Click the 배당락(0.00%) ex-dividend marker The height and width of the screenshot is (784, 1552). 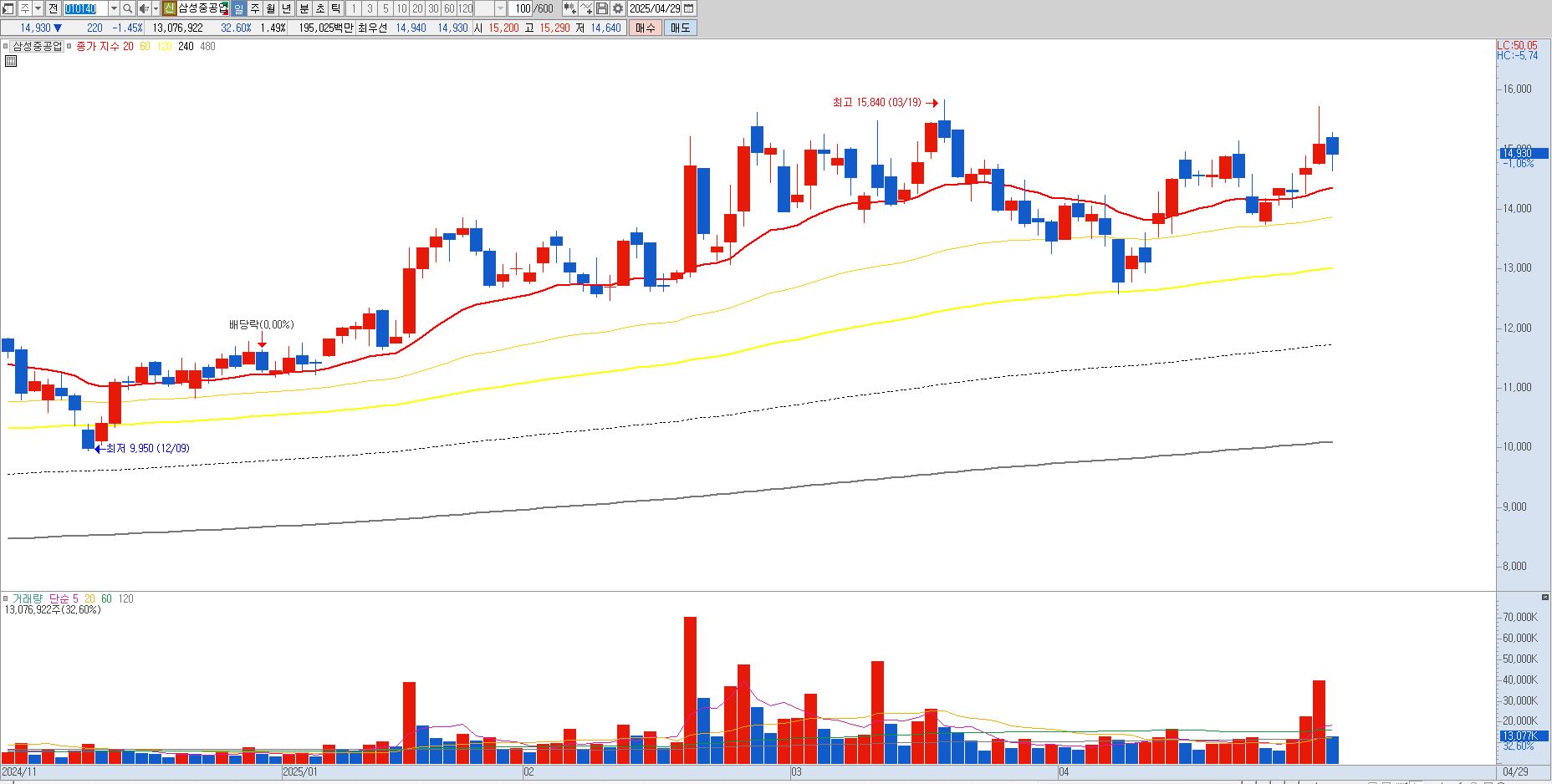click(x=262, y=325)
